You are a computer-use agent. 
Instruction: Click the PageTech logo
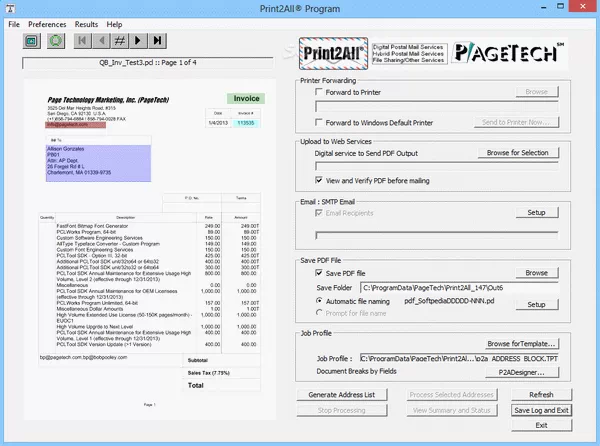[x=509, y=53]
